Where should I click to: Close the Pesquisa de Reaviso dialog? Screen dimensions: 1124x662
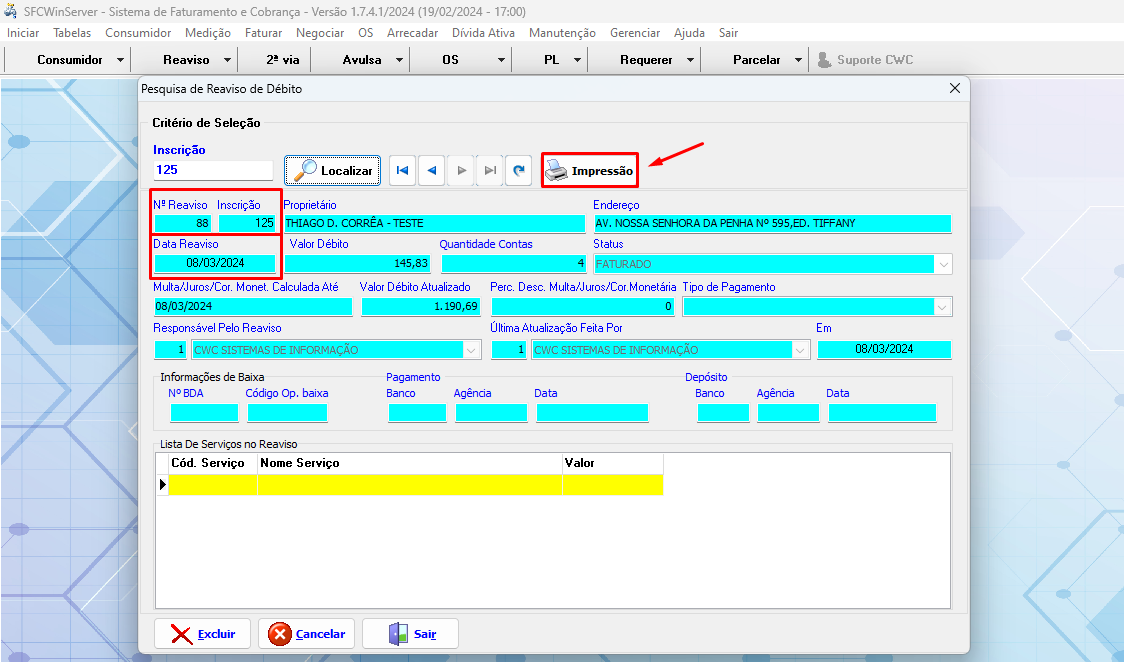954,88
